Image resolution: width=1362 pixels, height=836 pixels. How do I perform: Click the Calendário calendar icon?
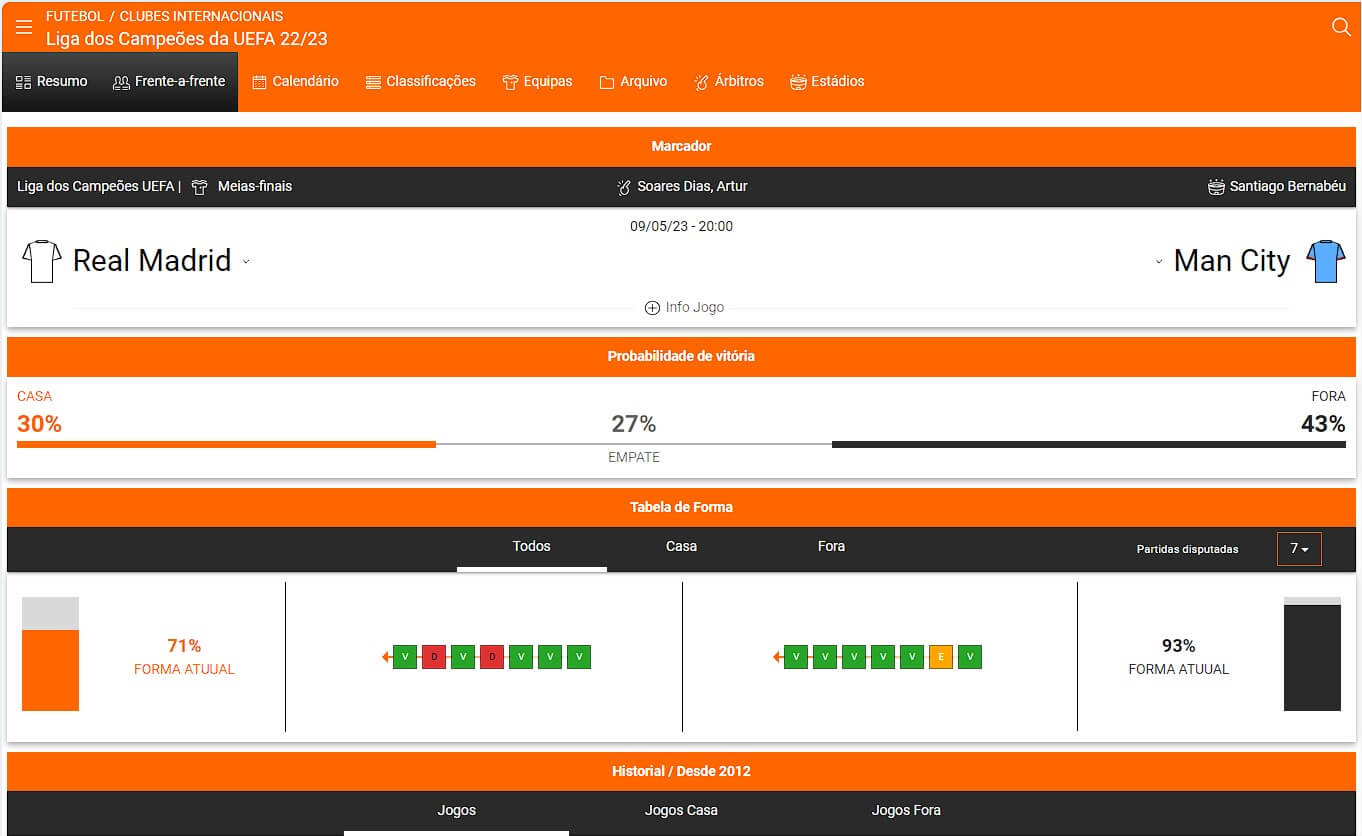(x=260, y=82)
